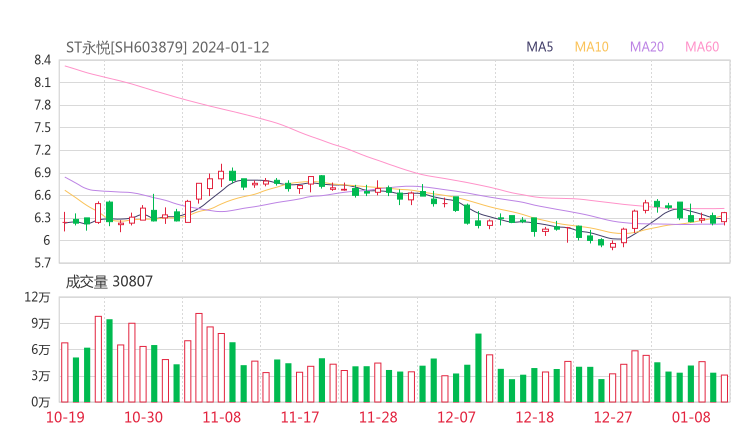Click the 6.6 price axis value
This screenshot has width=740, height=440.
(42, 195)
